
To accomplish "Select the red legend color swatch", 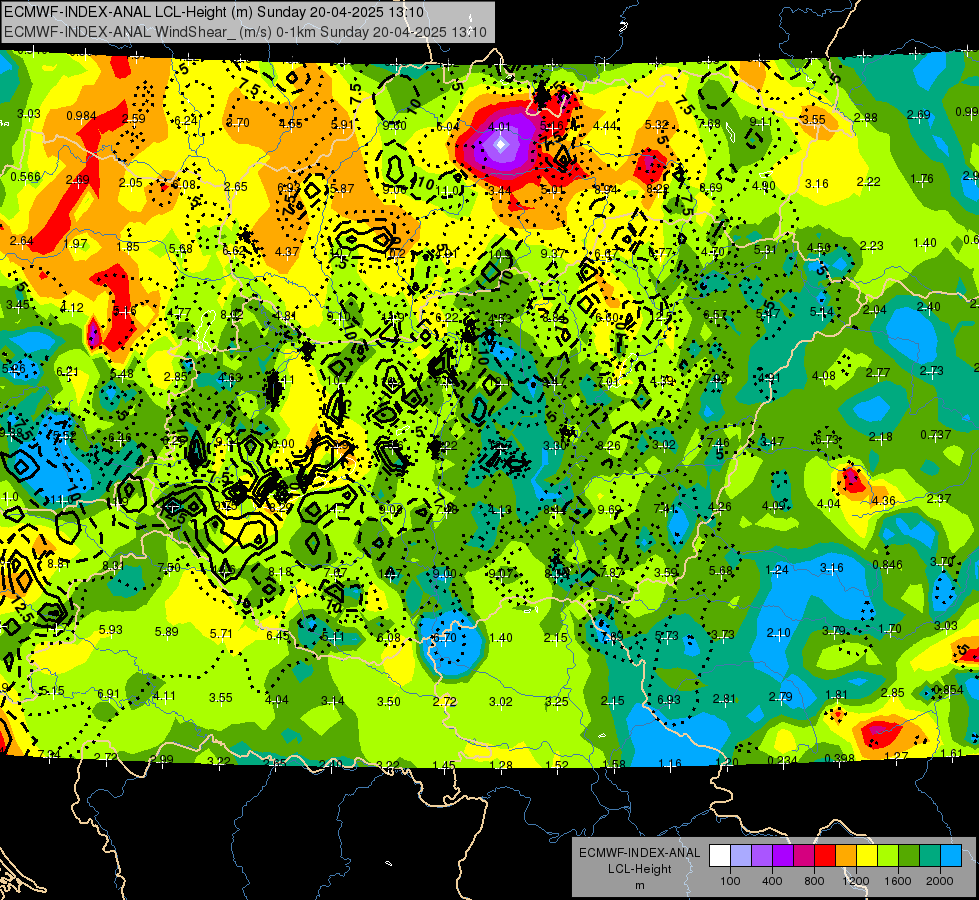I will click(x=825, y=856).
